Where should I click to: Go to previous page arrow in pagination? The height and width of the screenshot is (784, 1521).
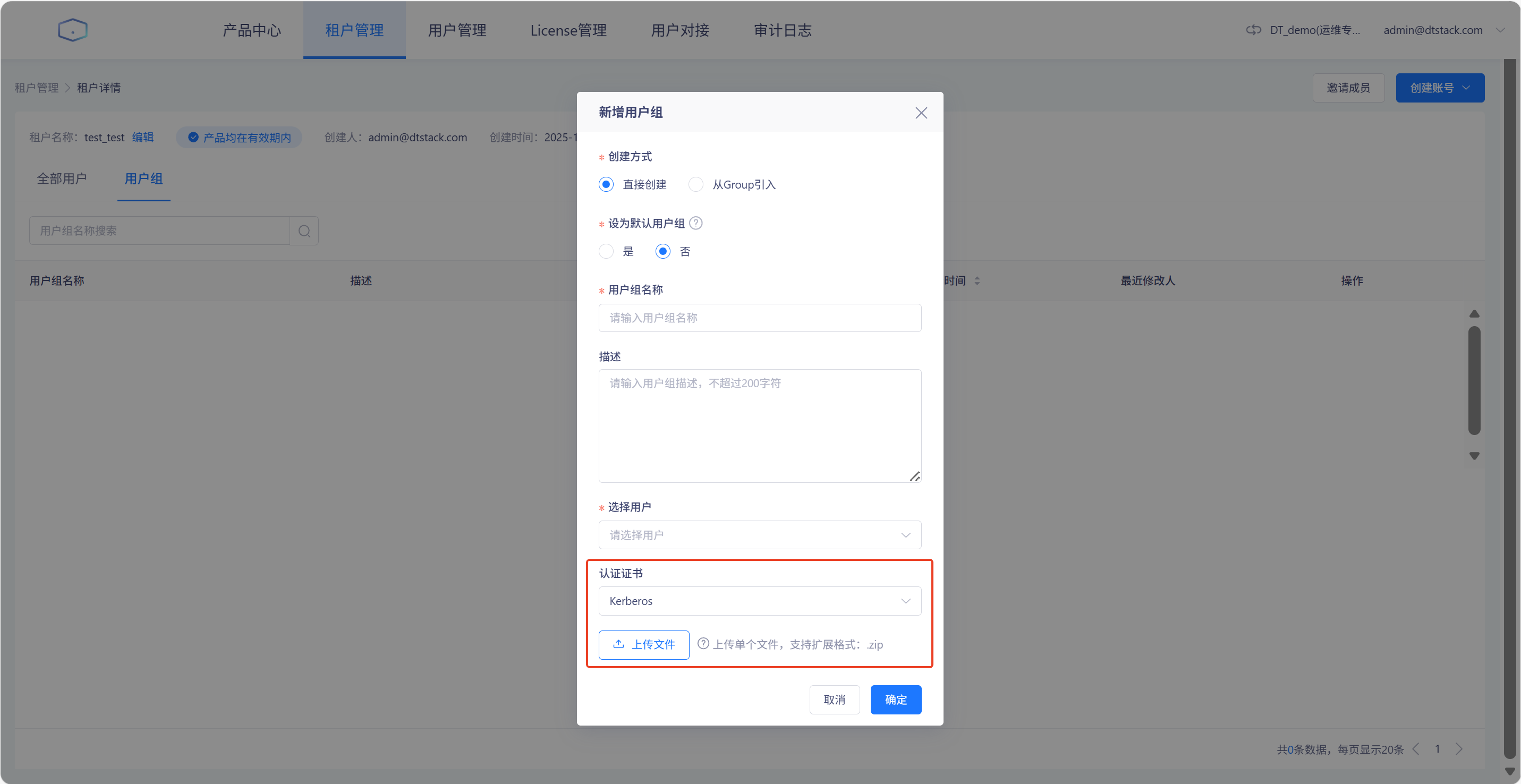coord(1416,749)
